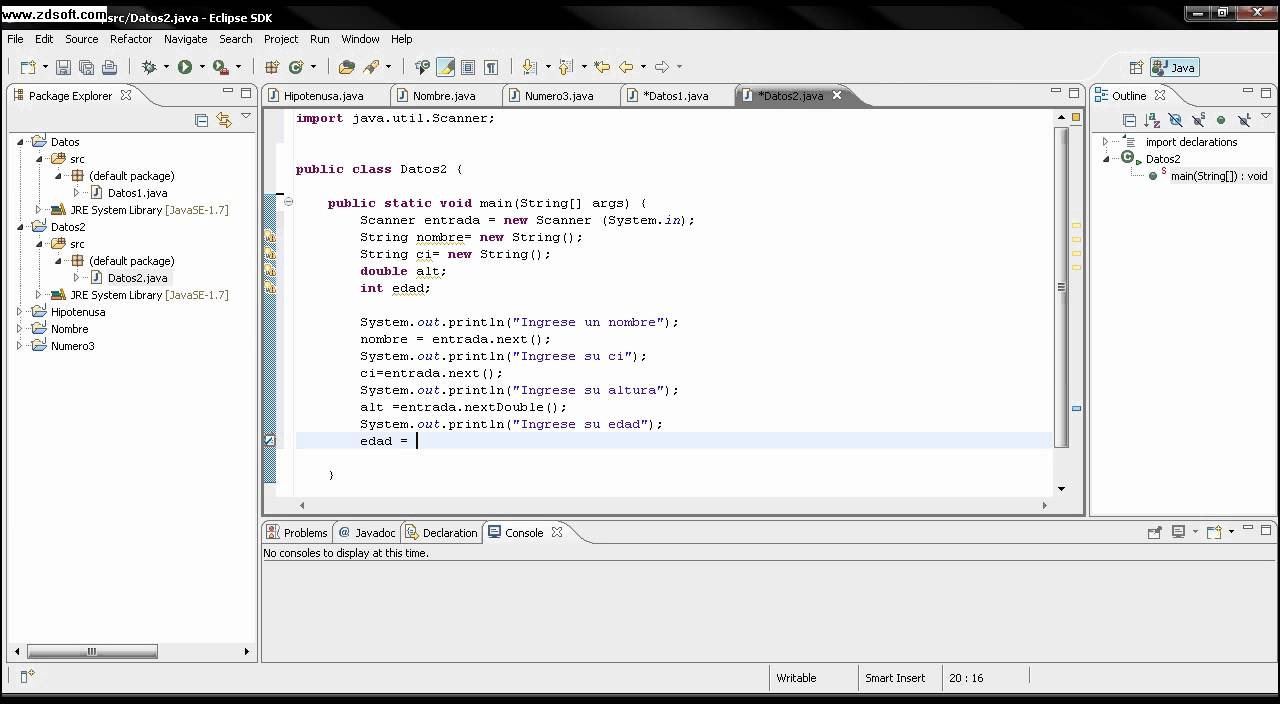Expand the Hipotenusa project node

[x=20, y=312]
